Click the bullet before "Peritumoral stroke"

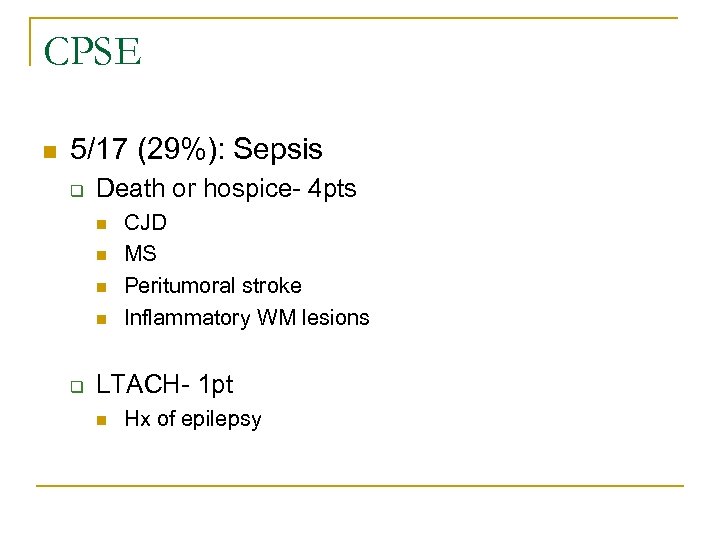pos(101,287)
